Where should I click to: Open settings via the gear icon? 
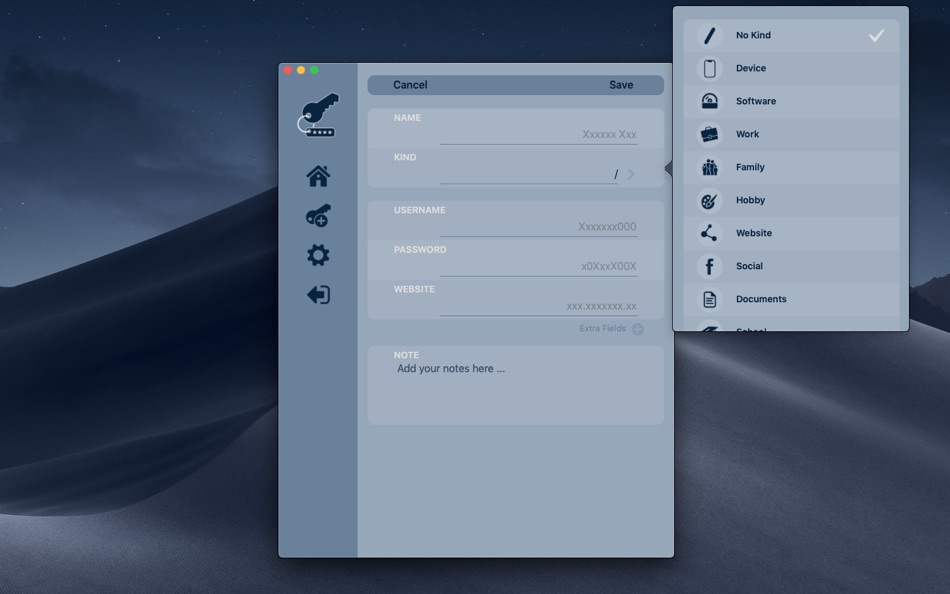point(318,255)
